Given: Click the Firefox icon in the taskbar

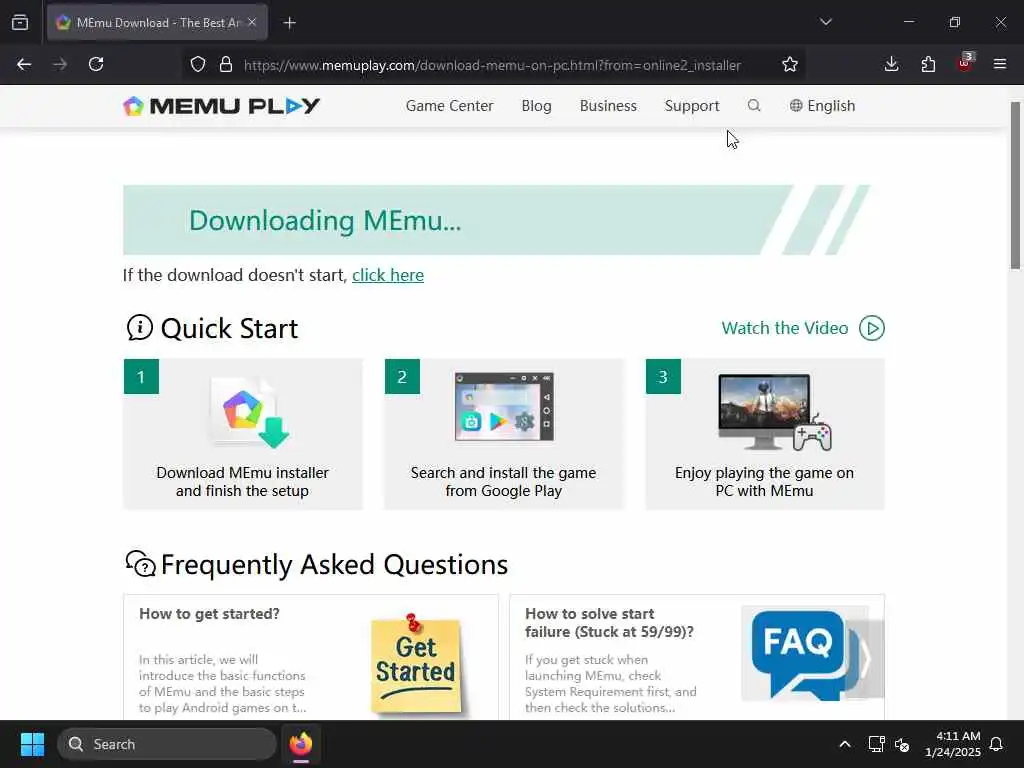Looking at the screenshot, I should [x=301, y=744].
